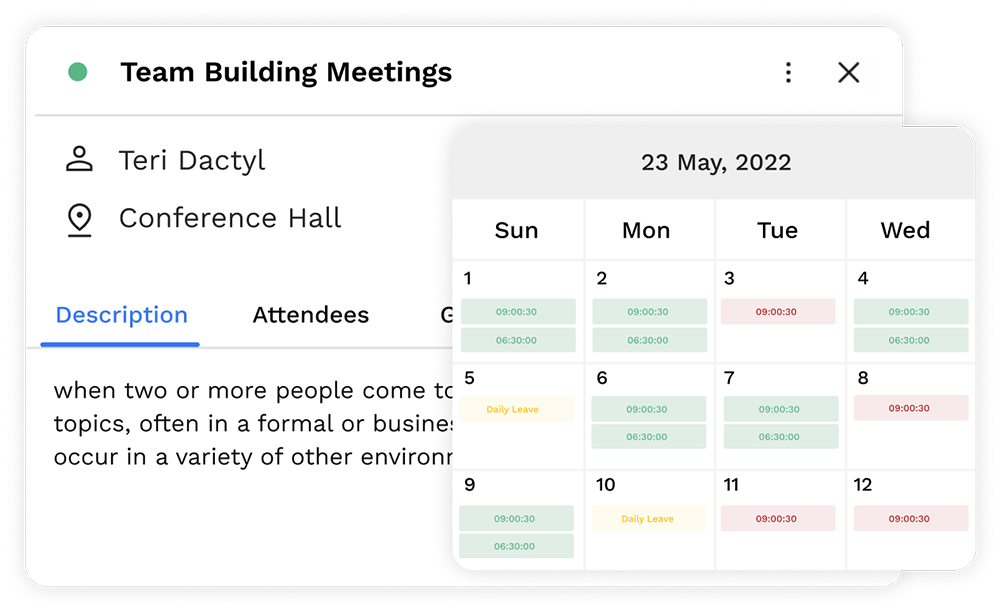Close the Team Building Meetings card
The image size is (1000, 610).
pyautogui.click(x=848, y=72)
